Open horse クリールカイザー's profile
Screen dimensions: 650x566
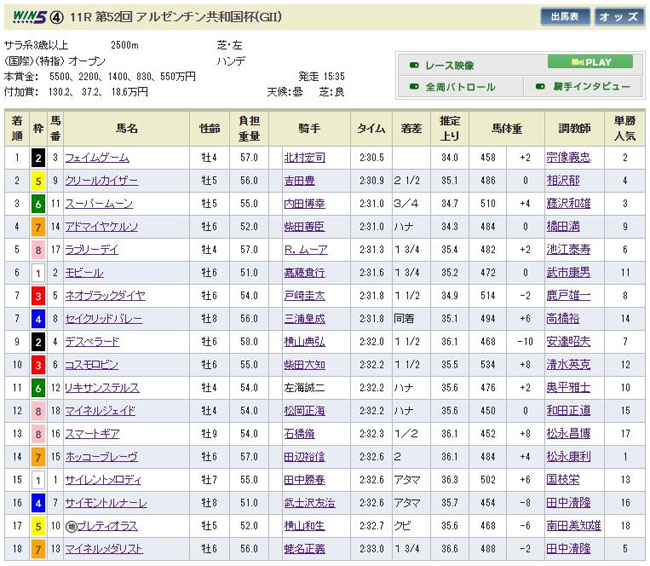click(101, 180)
